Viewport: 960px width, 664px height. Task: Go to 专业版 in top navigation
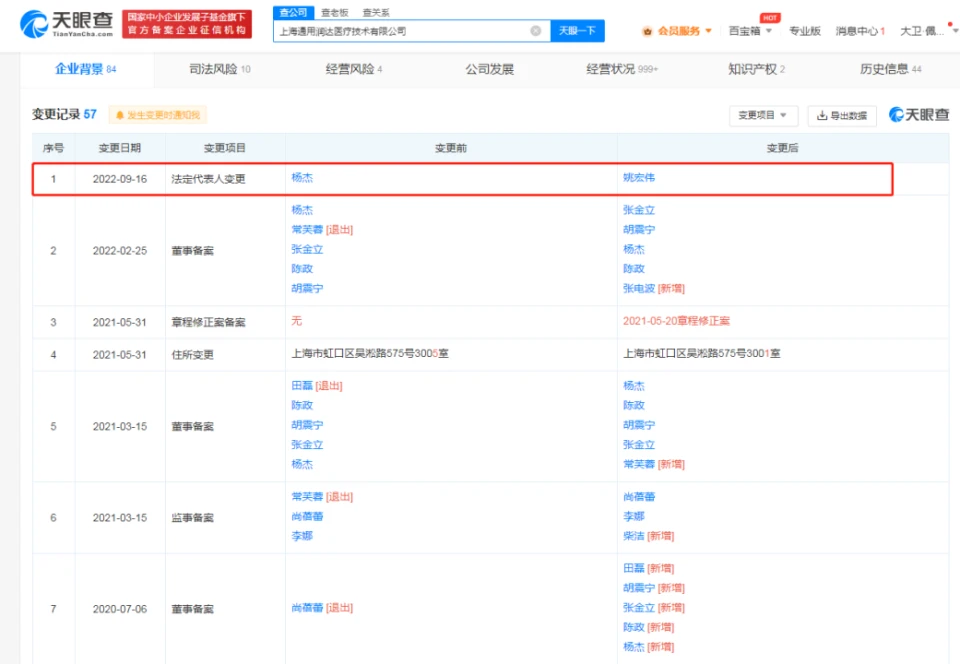(x=804, y=31)
